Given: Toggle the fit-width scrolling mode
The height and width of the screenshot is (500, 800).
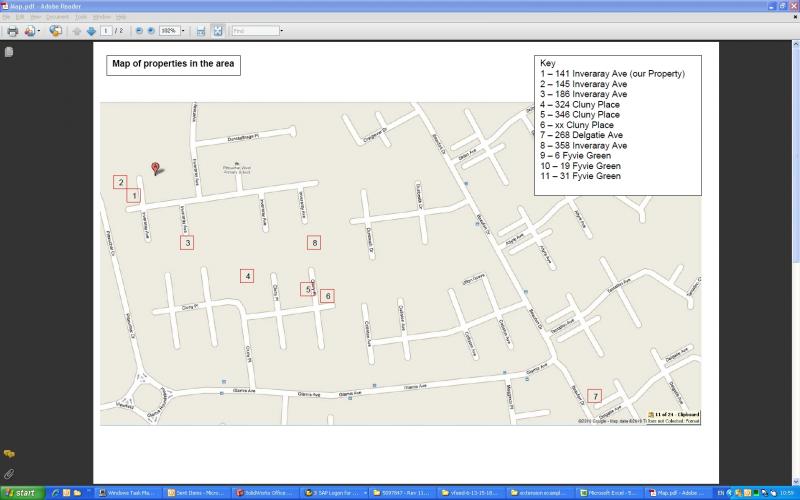Looking at the screenshot, I should [x=200, y=31].
